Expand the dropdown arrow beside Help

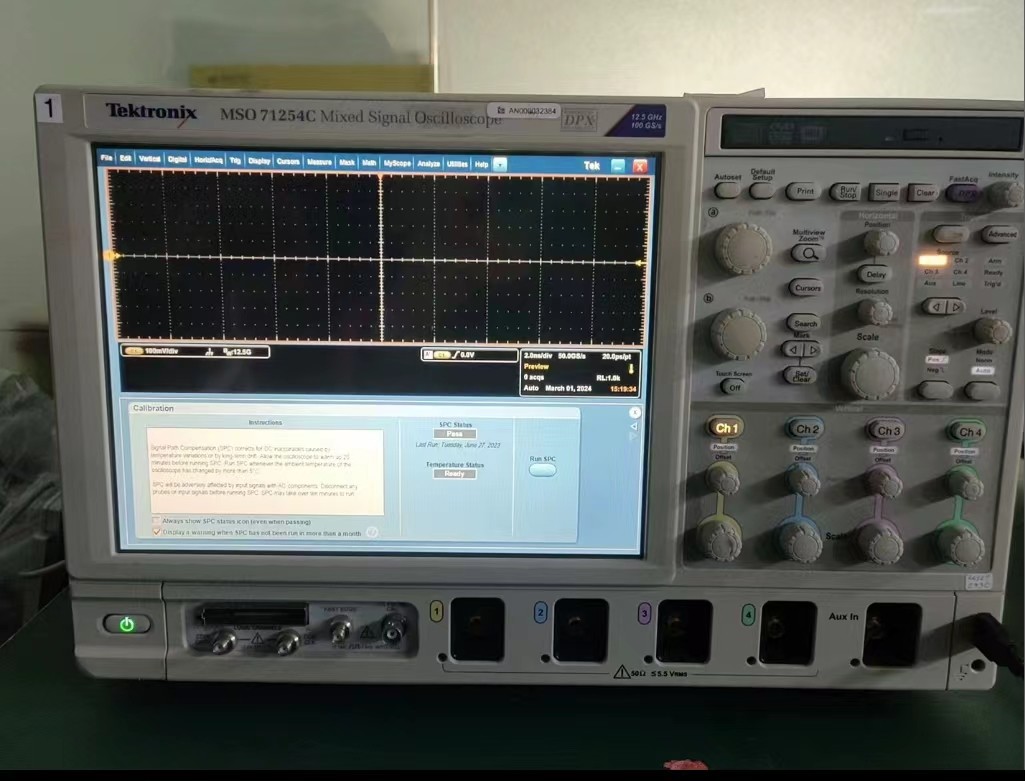click(500, 165)
